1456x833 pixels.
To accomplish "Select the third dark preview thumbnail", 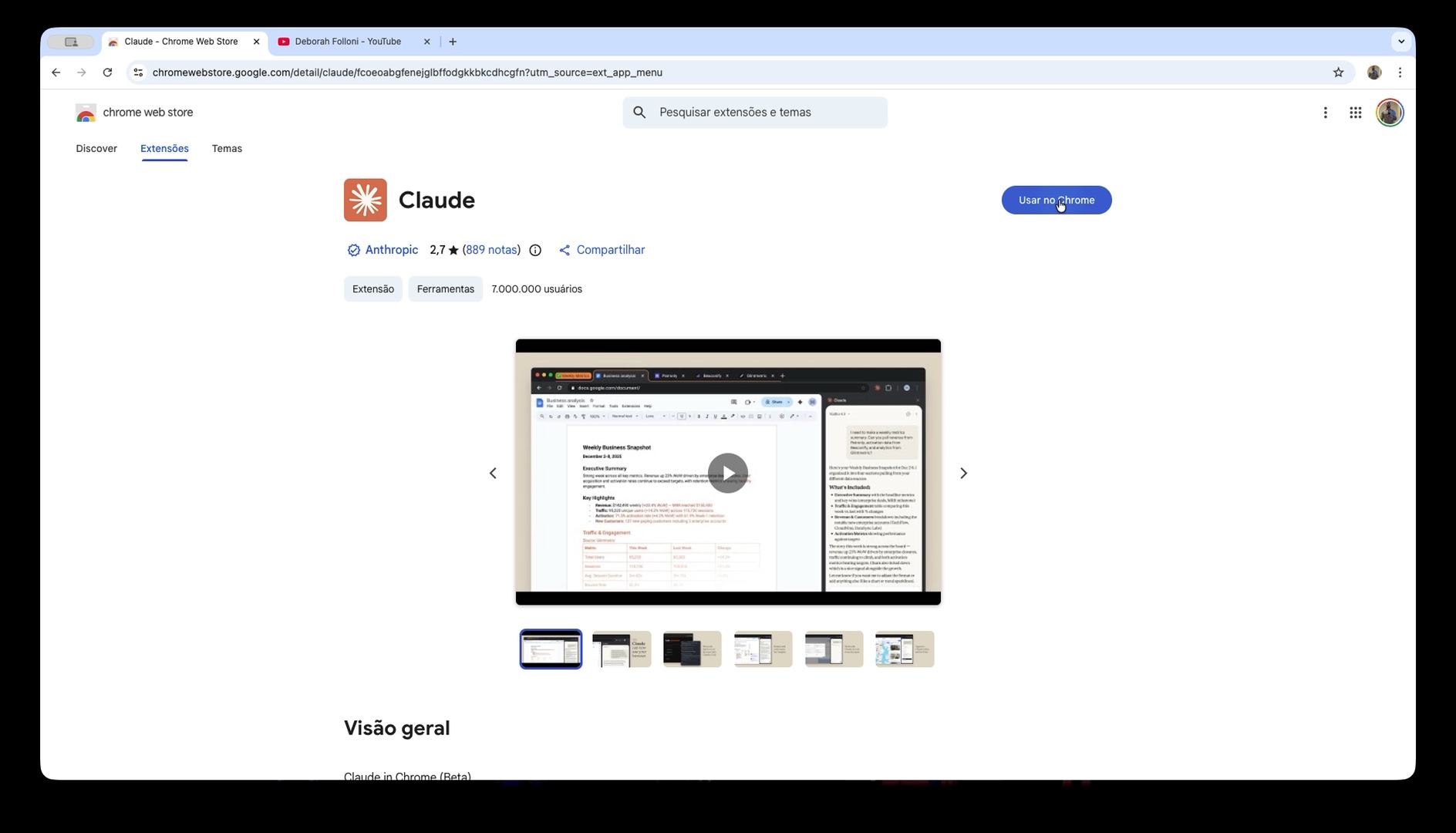I will tap(693, 649).
